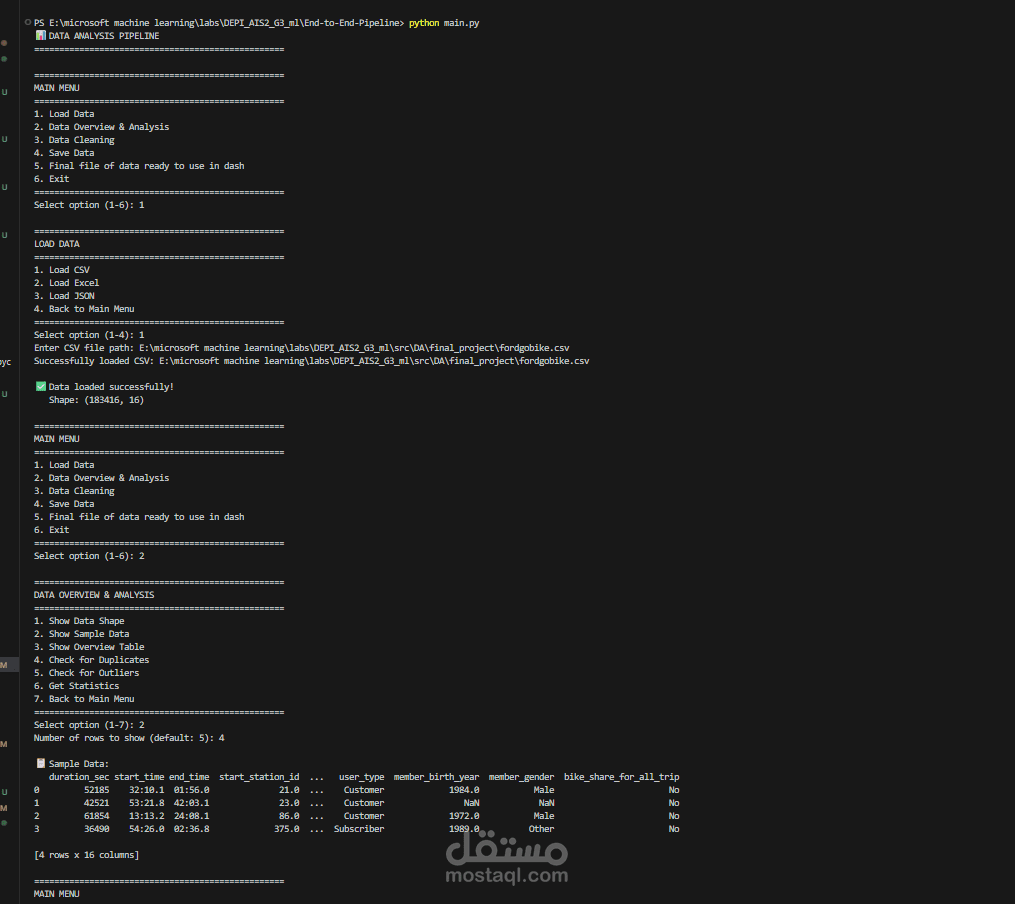The width and height of the screenshot is (1015, 904).
Task: Click the 'Select option (1-4): 1' line
Action: click(x=89, y=335)
